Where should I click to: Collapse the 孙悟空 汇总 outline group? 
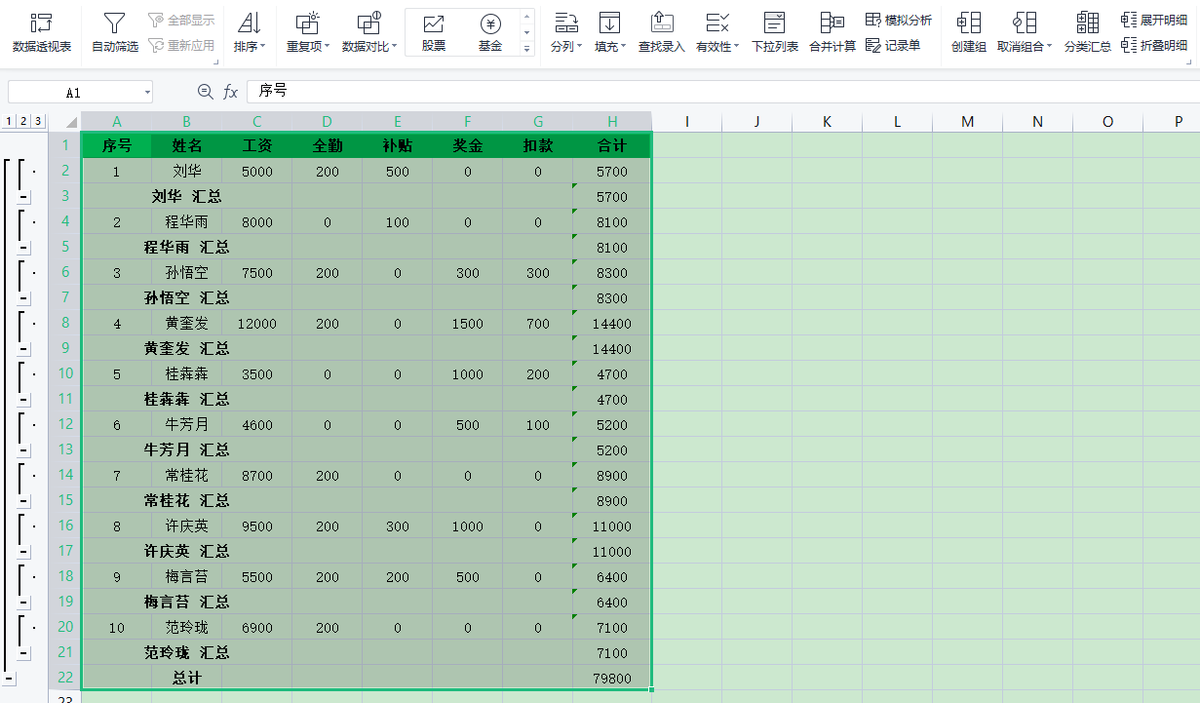[x=25, y=298]
